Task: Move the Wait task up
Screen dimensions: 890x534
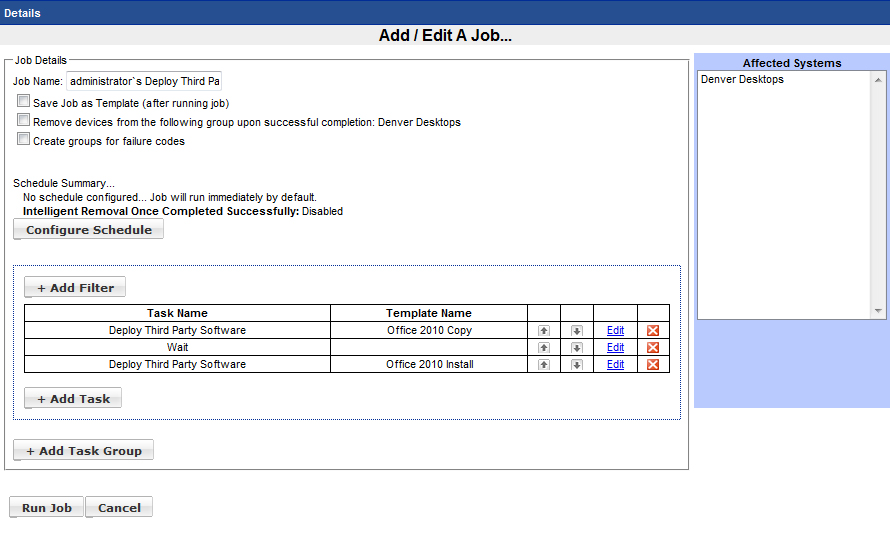Action: click(x=543, y=348)
